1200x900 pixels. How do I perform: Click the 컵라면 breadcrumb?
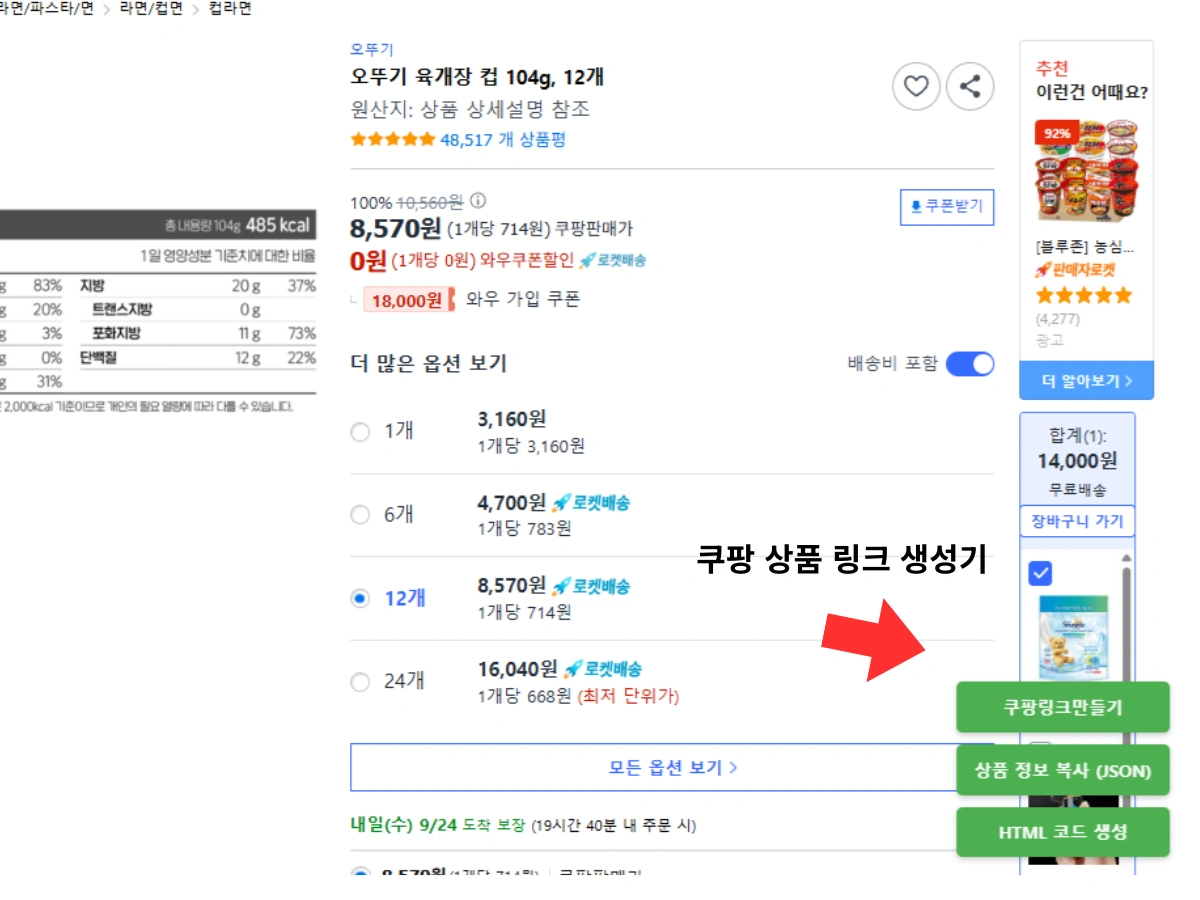pos(230,9)
